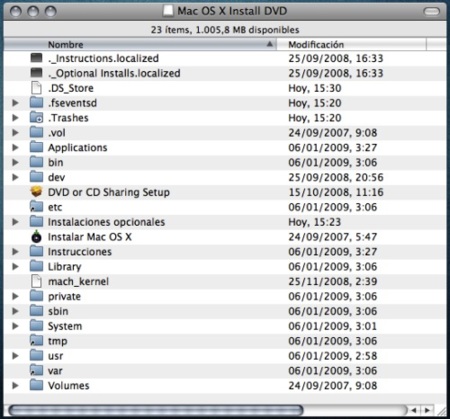Expand the System folder disclosure triangle

(15, 326)
